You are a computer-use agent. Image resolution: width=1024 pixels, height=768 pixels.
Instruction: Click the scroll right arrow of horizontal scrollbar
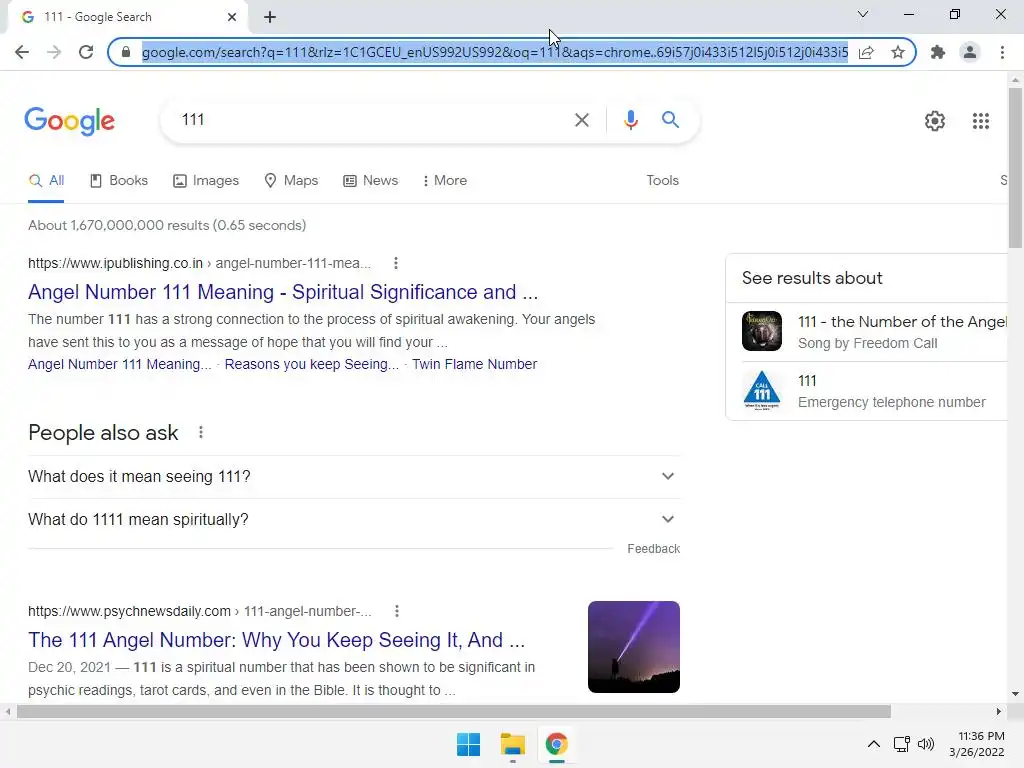click(999, 711)
